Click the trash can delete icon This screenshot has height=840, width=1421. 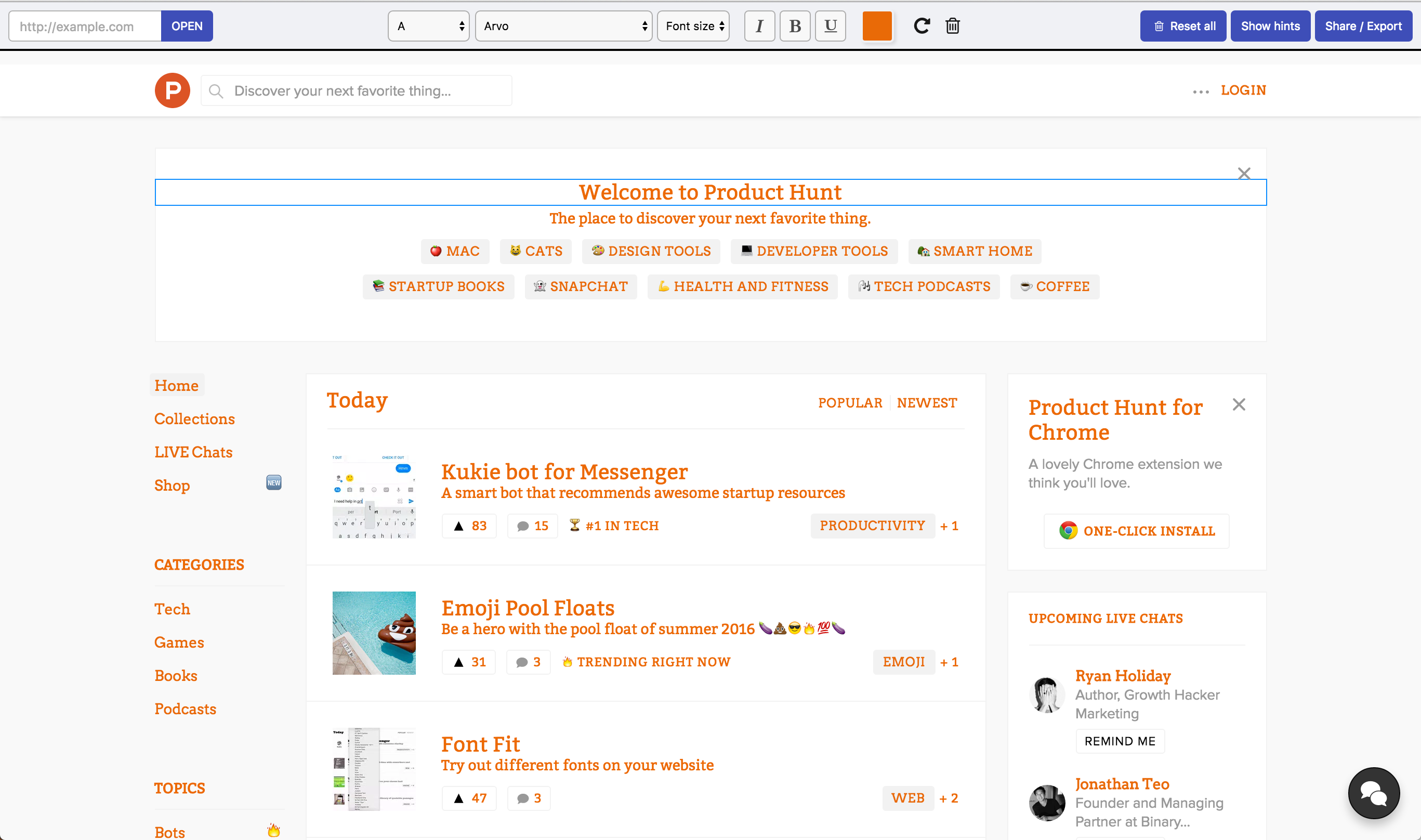pos(952,25)
